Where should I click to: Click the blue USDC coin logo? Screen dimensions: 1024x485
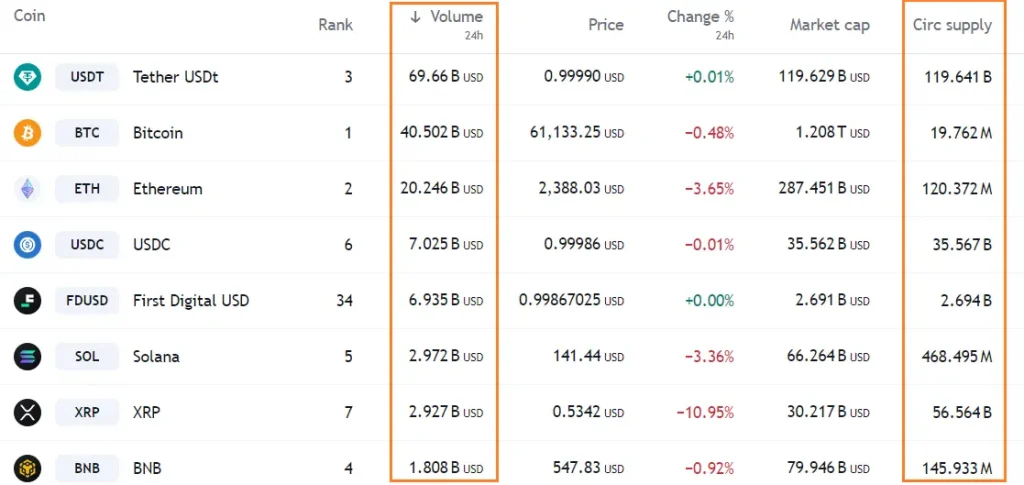27,245
